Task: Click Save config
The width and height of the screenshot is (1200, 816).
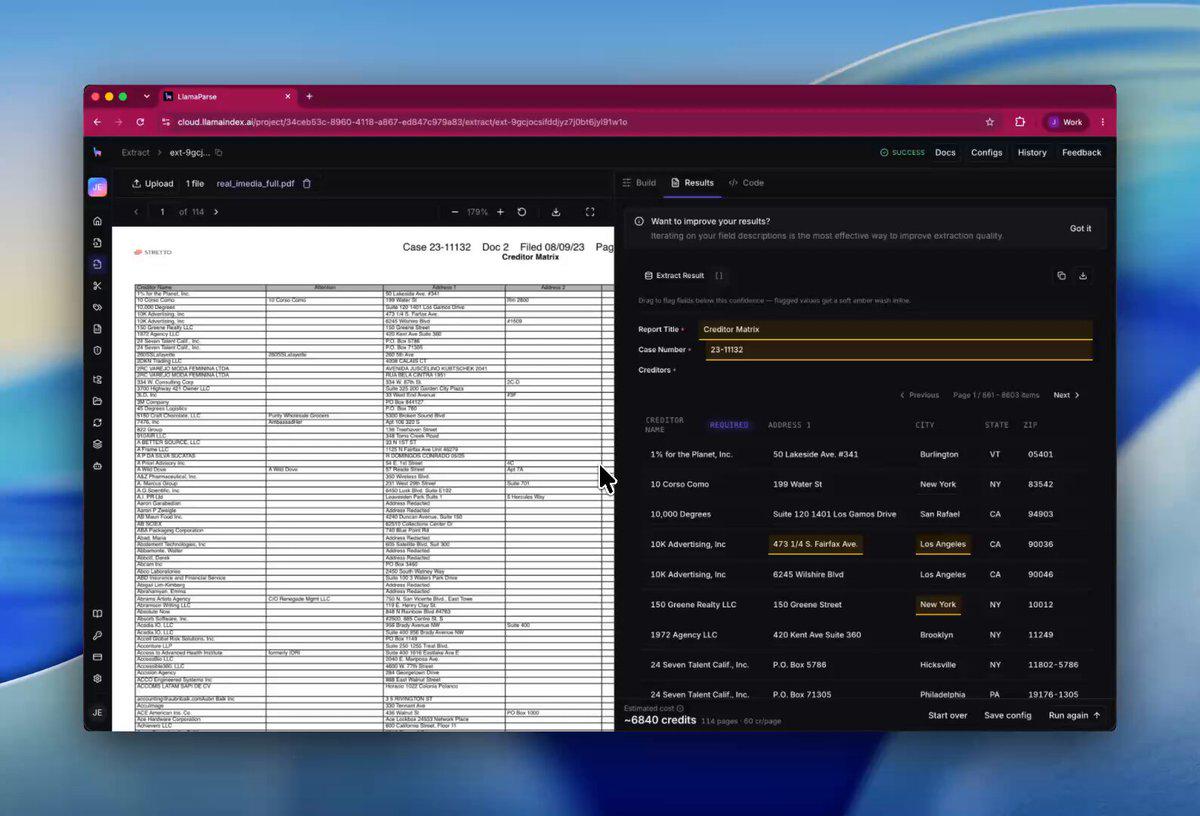Action: pos(1007,716)
